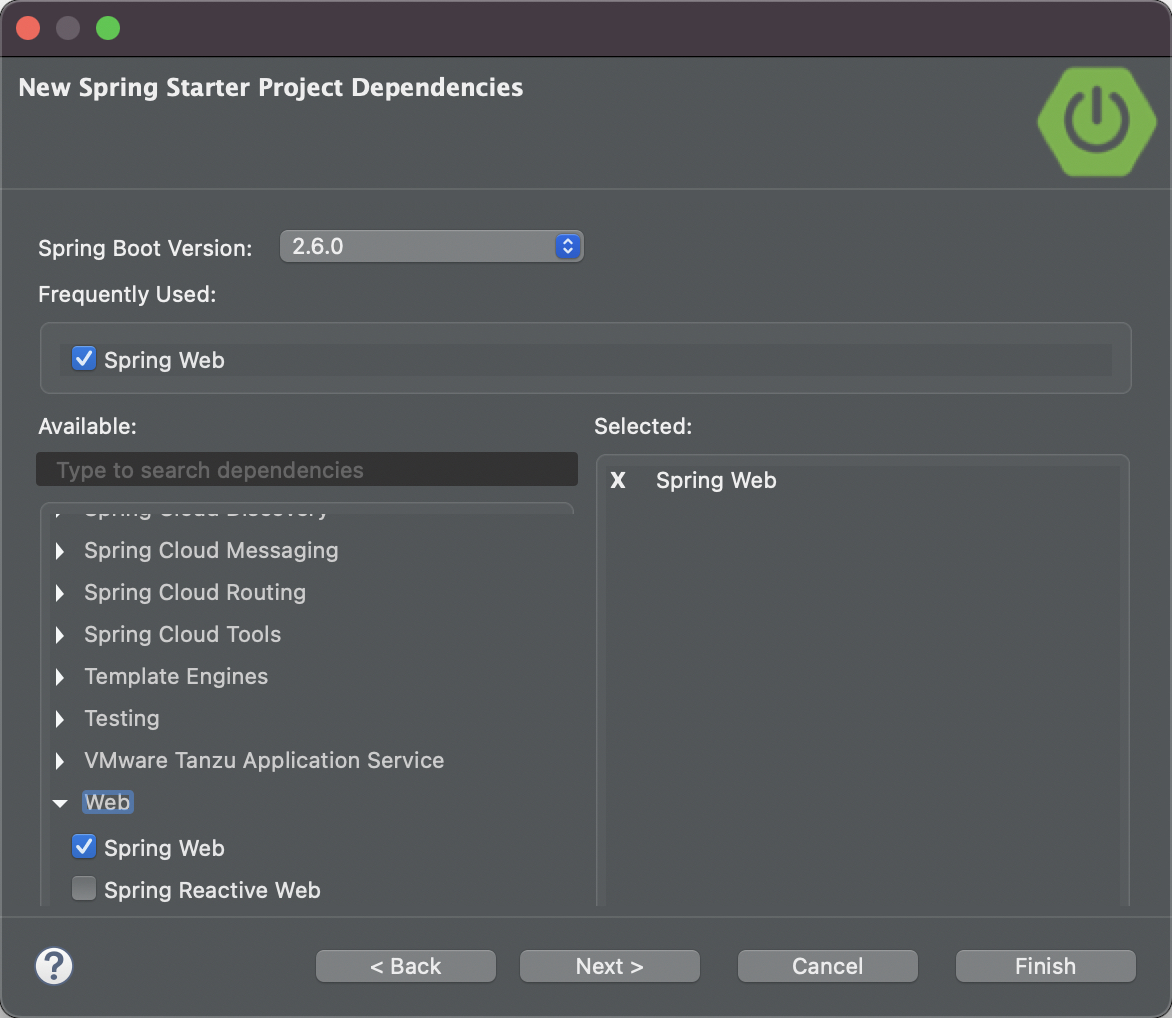Cancel the new project wizard
Image resolution: width=1172 pixels, height=1018 pixels.
pyautogui.click(x=827, y=966)
